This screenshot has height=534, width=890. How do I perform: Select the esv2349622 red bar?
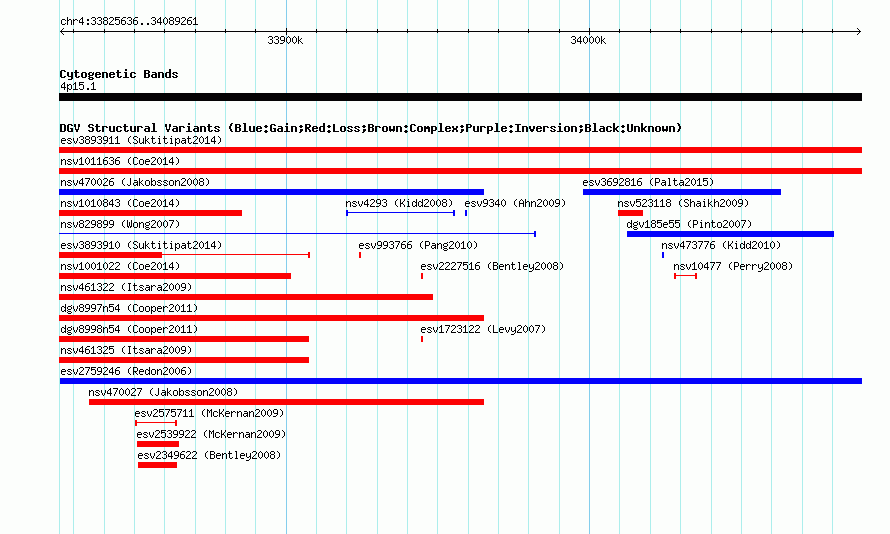pyautogui.click(x=157, y=465)
